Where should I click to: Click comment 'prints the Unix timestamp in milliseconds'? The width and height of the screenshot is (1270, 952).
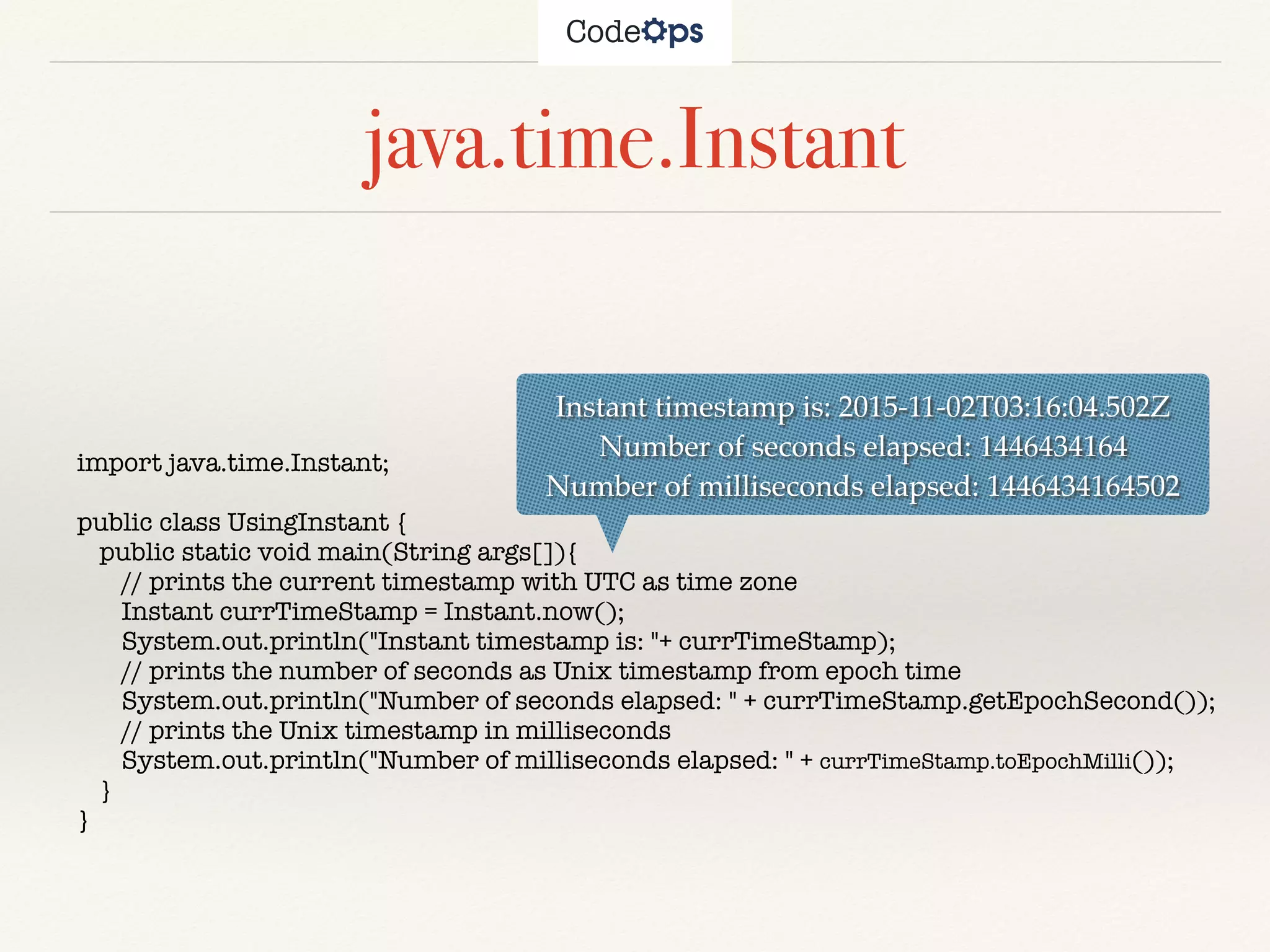(x=396, y=731)
